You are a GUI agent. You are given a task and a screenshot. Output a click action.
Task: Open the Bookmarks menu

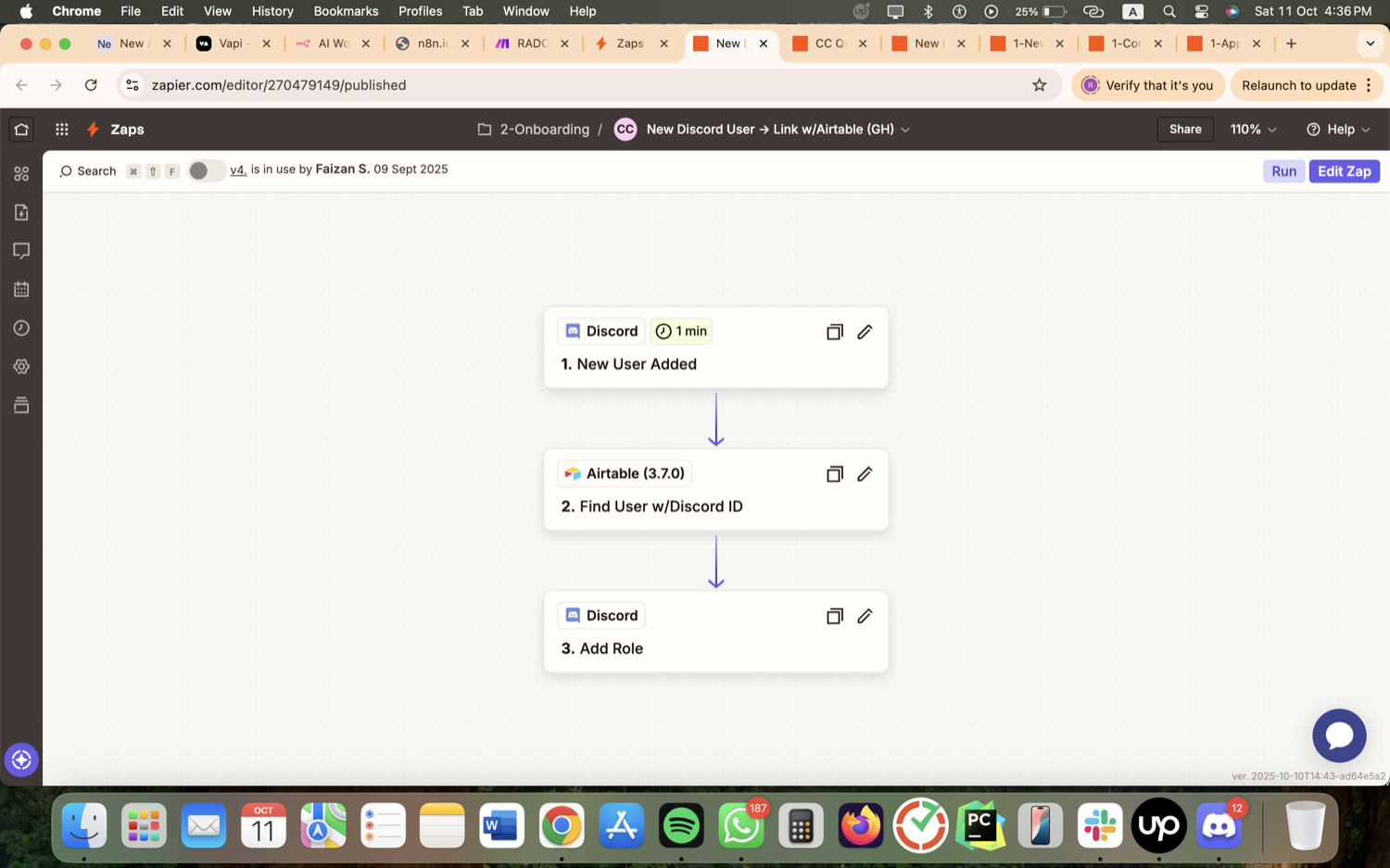346,11
